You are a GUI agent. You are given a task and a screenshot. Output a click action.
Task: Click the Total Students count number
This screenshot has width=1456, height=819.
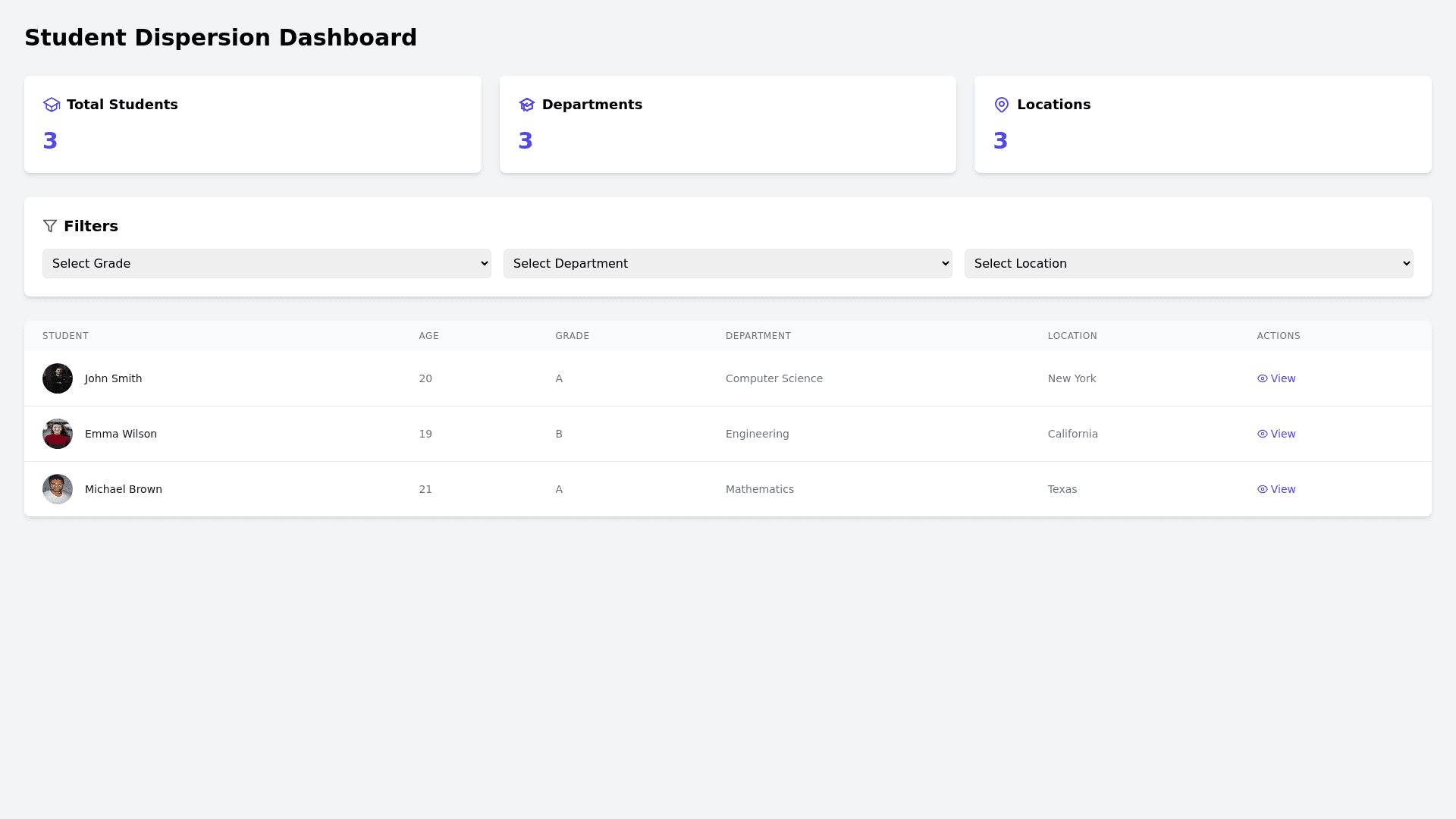pyautogui.click(x=51, y=141)
